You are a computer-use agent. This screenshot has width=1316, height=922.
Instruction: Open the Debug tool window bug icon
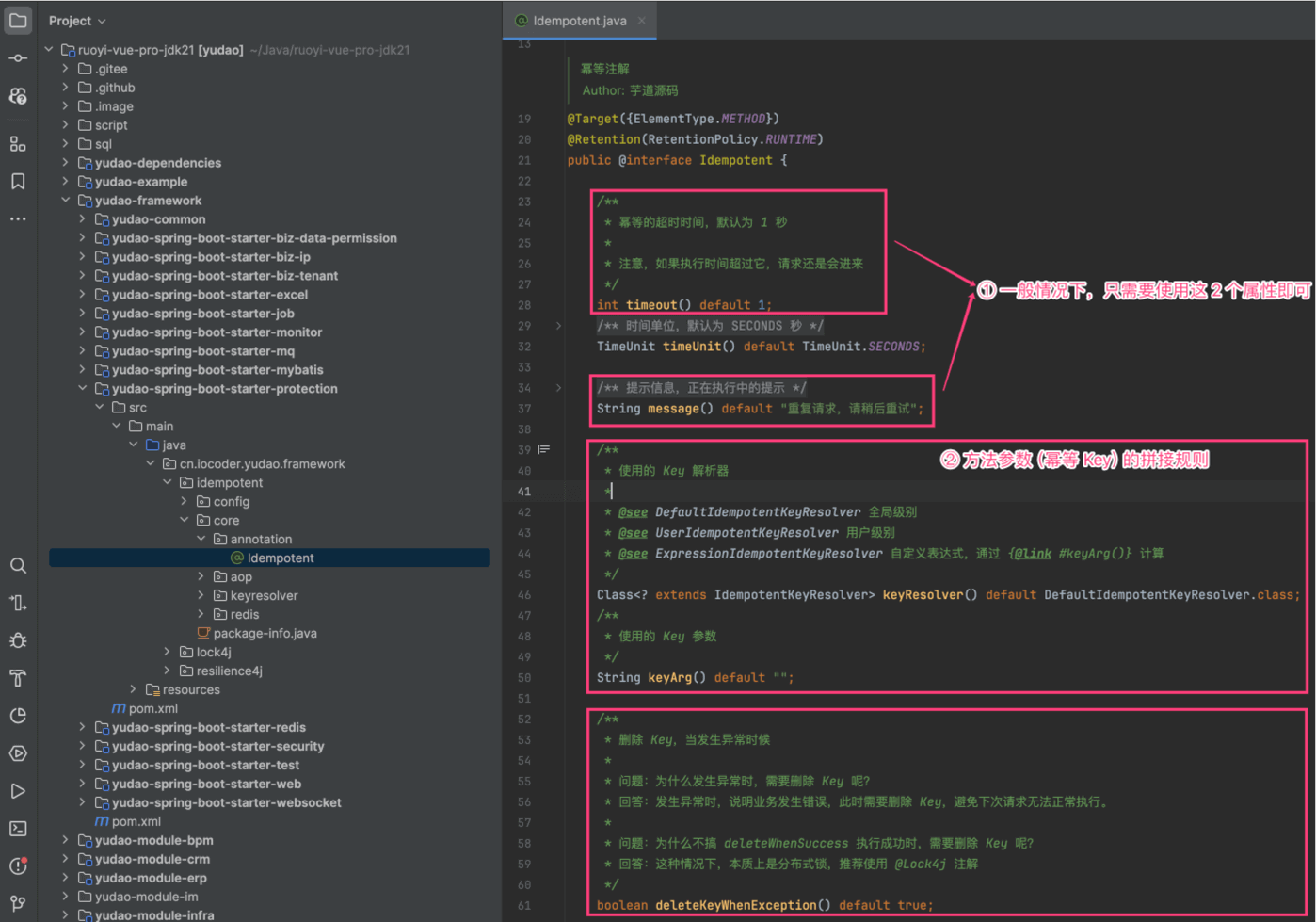(x=18, y=640)
